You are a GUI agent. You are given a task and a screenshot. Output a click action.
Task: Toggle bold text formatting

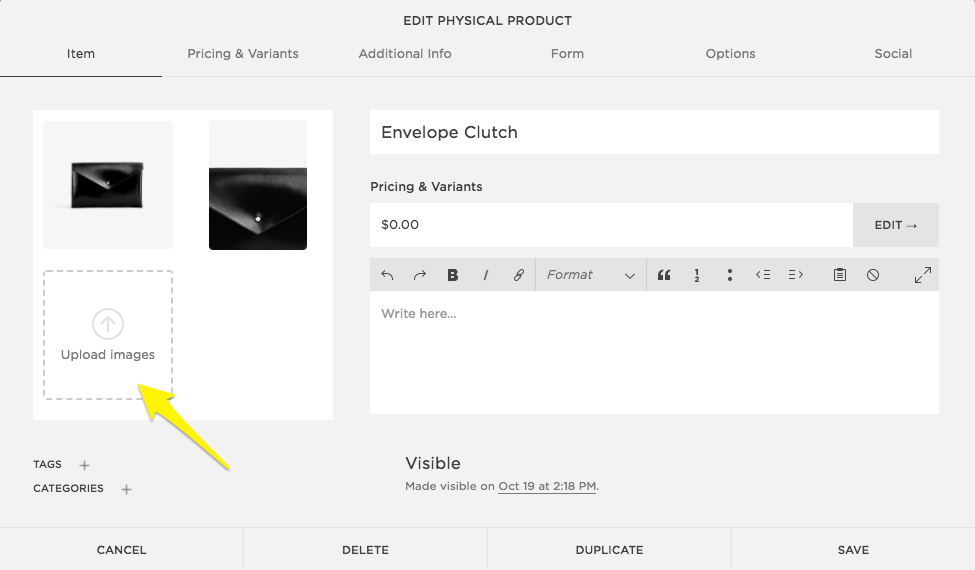(453, 275)
